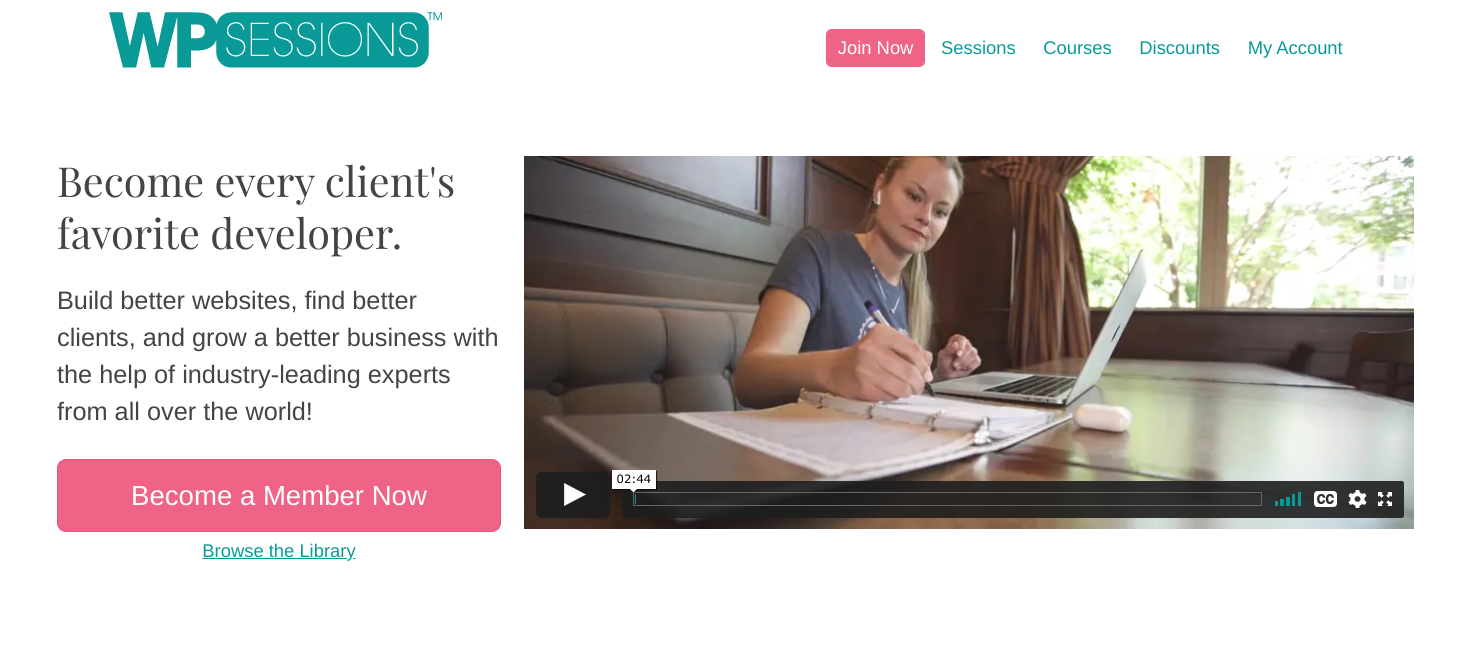Click the white earbuds case in video

1103,416
